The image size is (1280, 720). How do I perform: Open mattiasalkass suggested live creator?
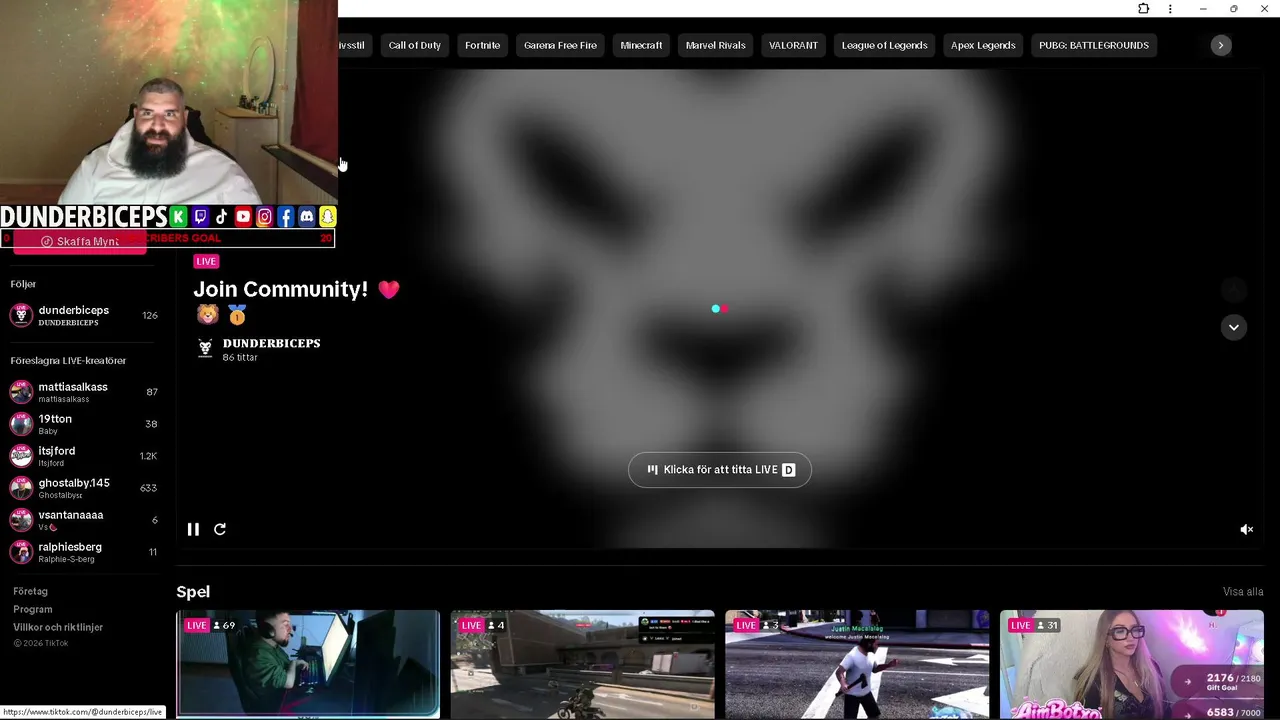click(84, 392)
